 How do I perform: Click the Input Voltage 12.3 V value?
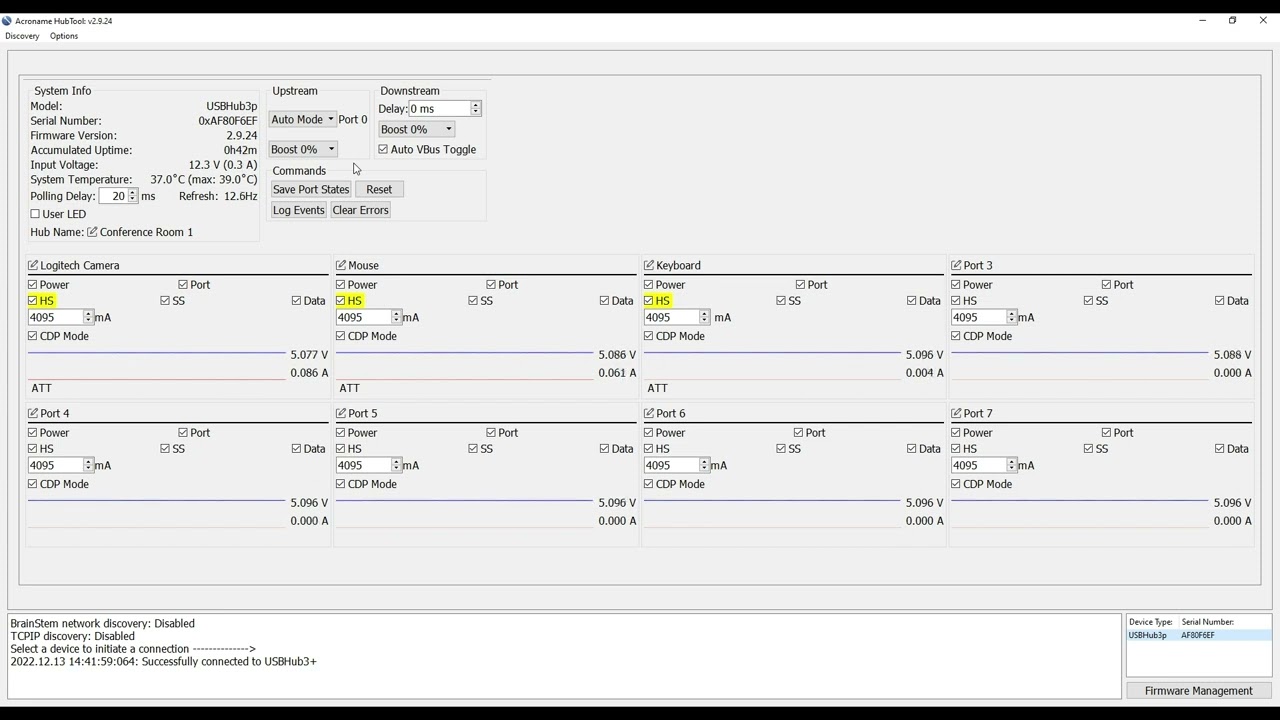pos(223,165)
